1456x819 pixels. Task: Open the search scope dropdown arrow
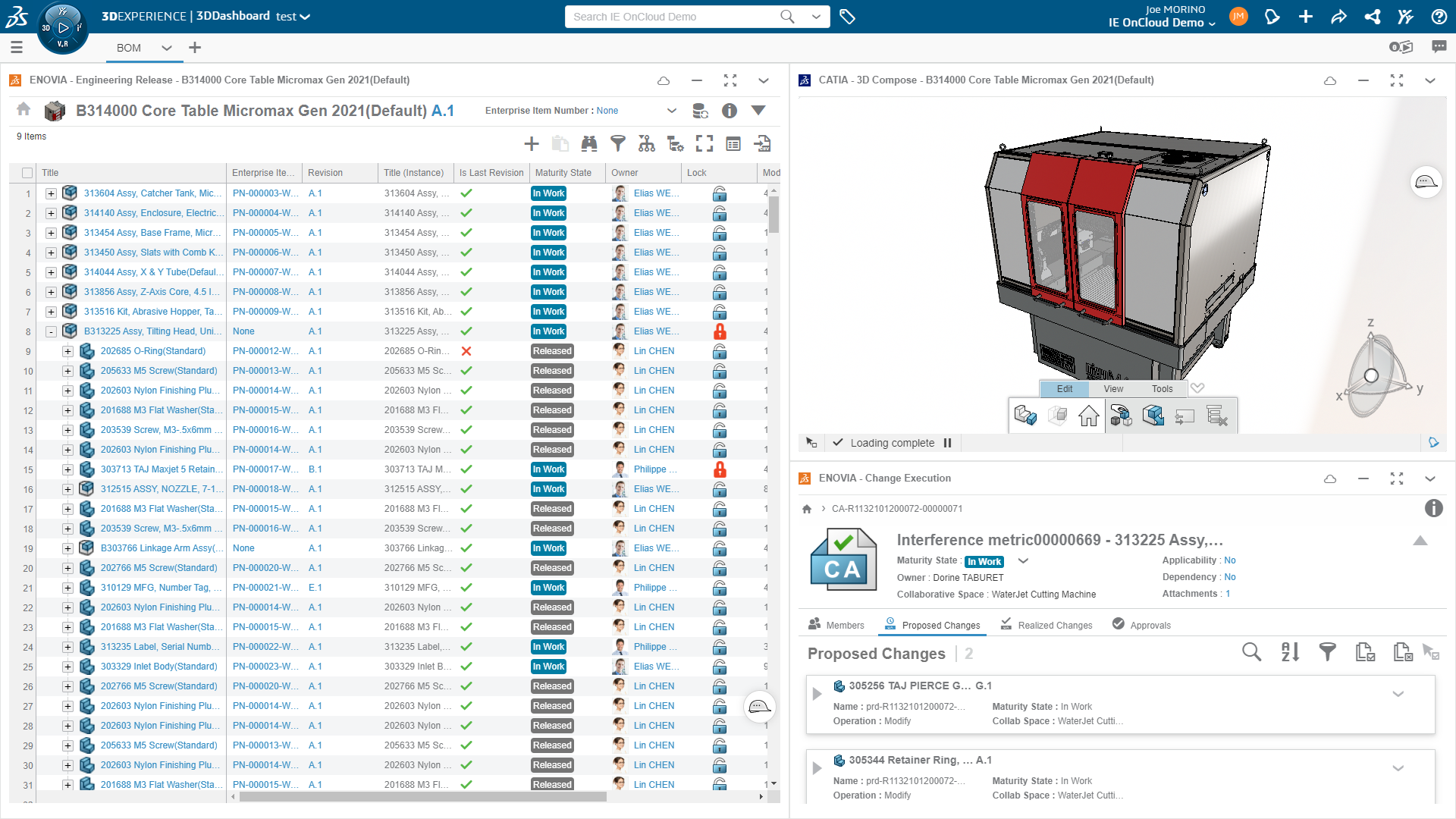[x=816, y=17]
